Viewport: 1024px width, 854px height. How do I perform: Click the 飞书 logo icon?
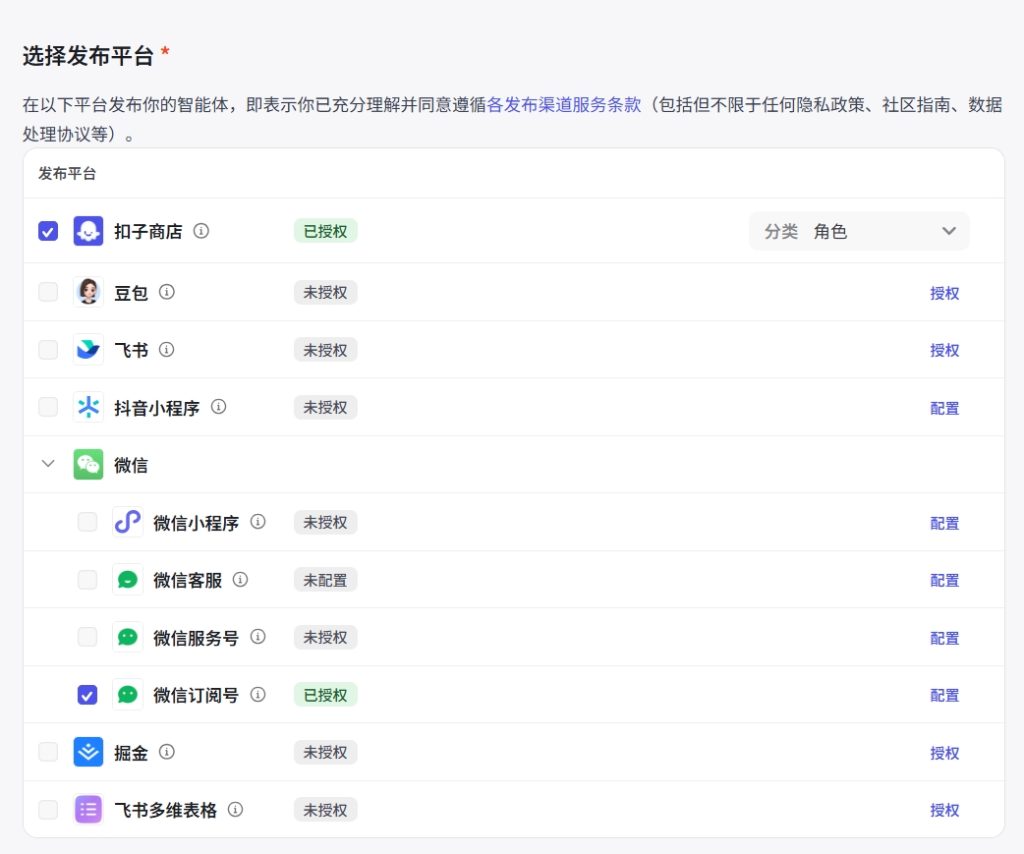coord(88,349)
